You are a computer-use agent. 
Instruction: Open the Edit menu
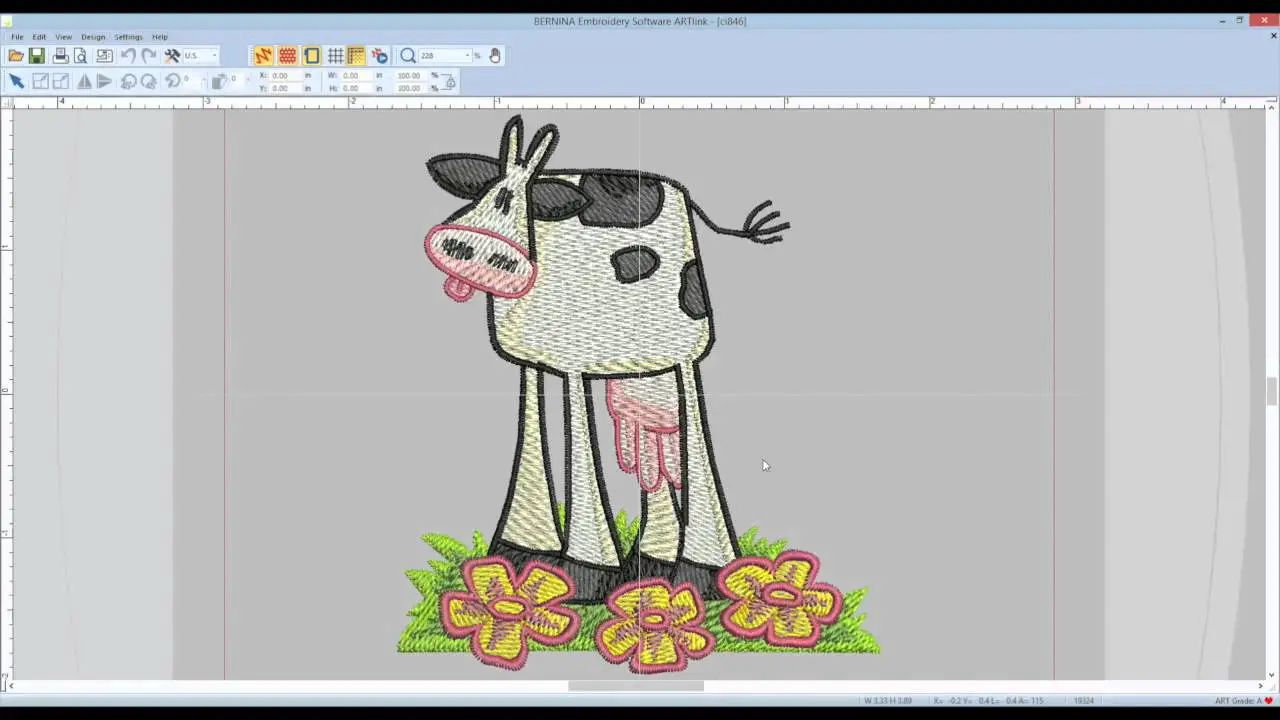[x=39, y=37]
